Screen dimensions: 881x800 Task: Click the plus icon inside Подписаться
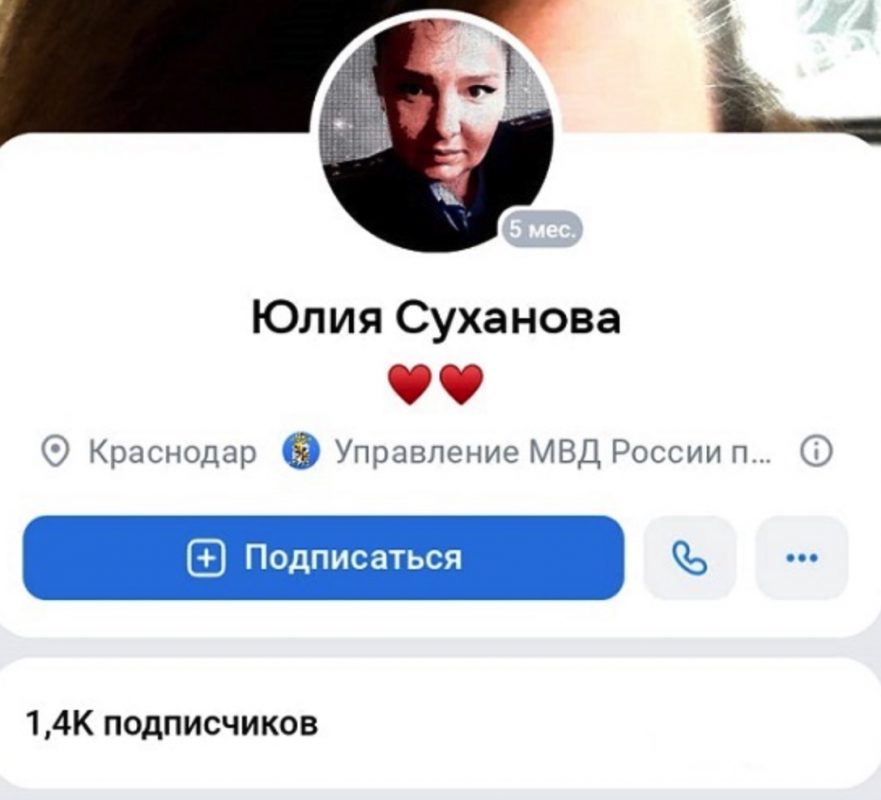coord(206,558)
